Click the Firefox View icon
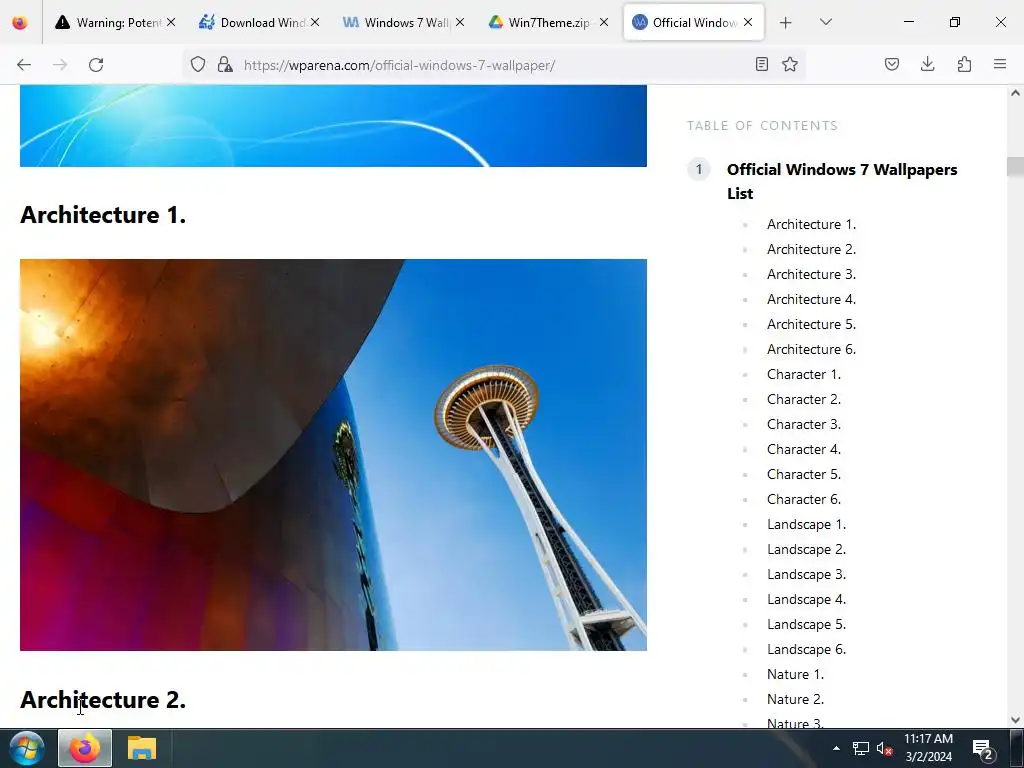 [x=20, y=22]
